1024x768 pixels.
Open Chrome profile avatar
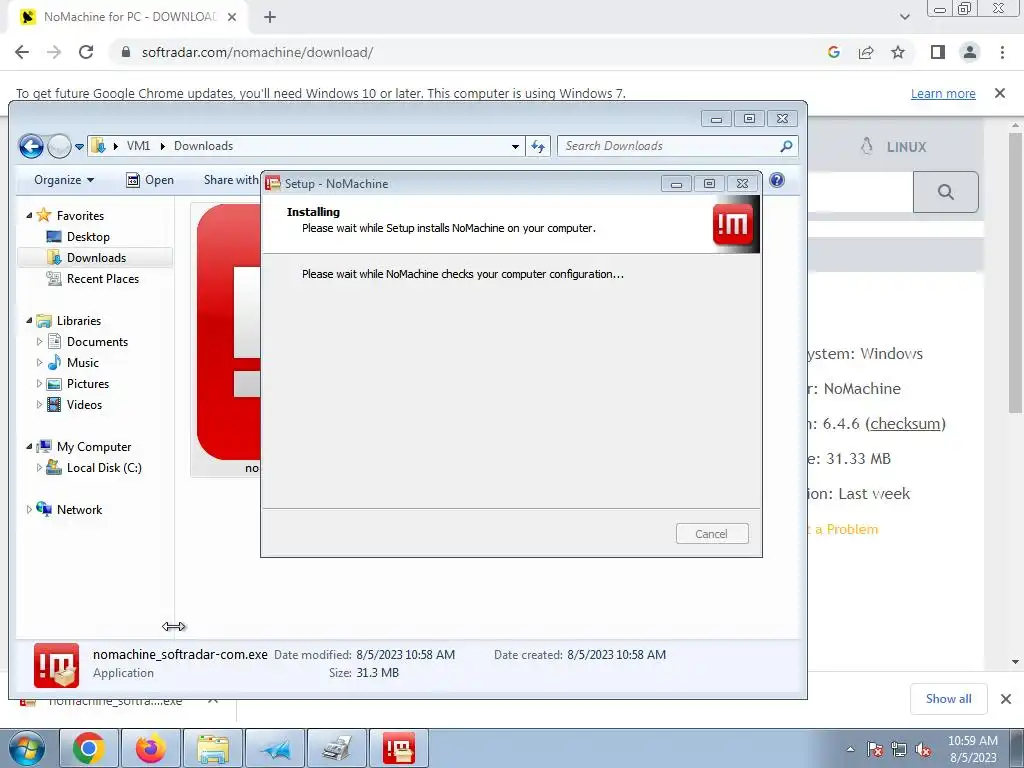[970, 52]
